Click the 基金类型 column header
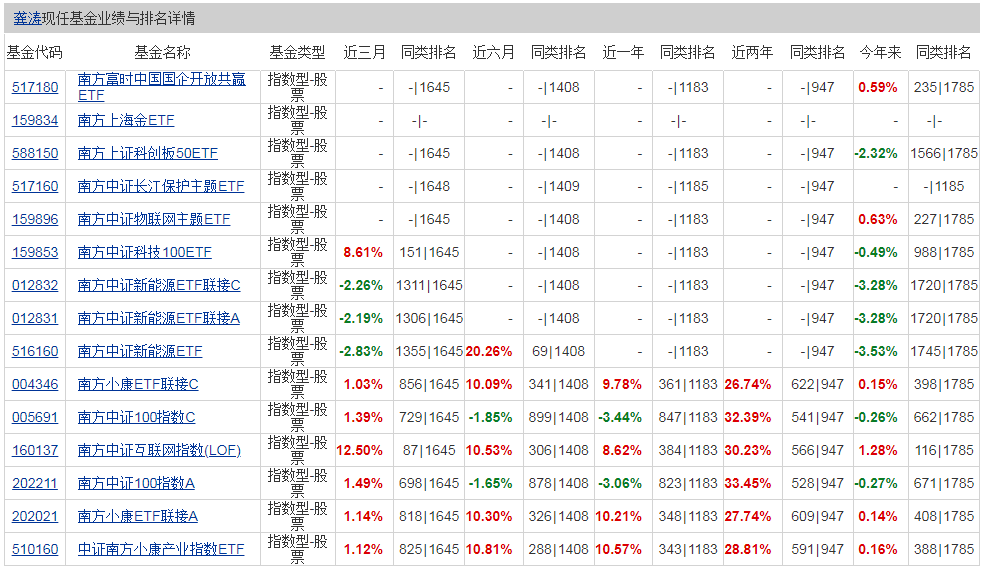Screen dimensions: 983x568 coord(297,52)
